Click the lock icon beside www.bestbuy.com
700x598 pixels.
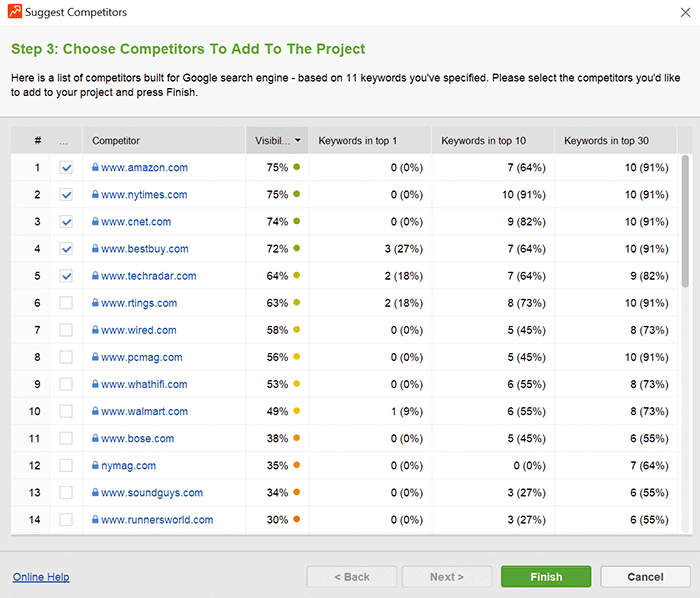[x=95, y=249]
